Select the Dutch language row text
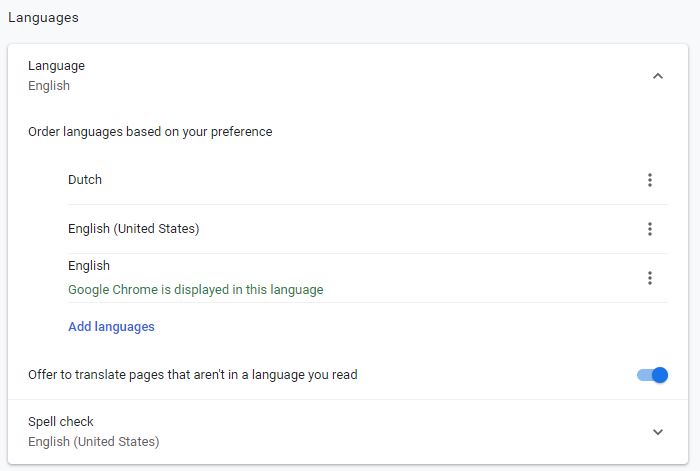The image size is (700, 471). [85, 179]
